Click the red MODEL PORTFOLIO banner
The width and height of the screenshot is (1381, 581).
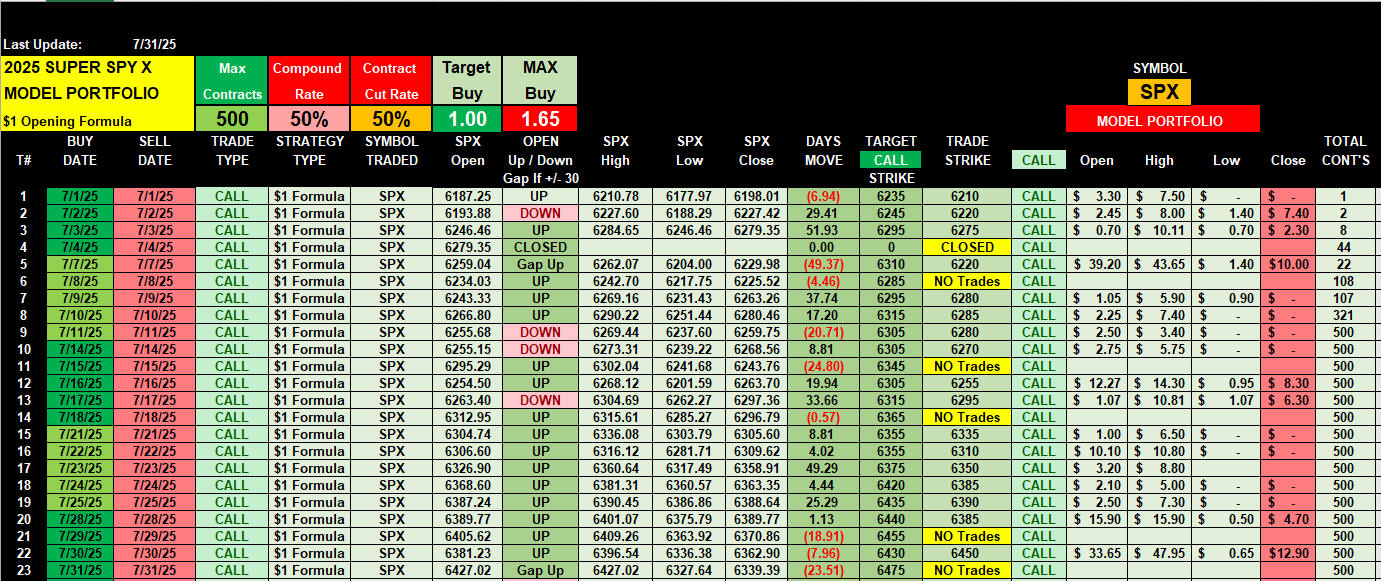(1162, 120)
